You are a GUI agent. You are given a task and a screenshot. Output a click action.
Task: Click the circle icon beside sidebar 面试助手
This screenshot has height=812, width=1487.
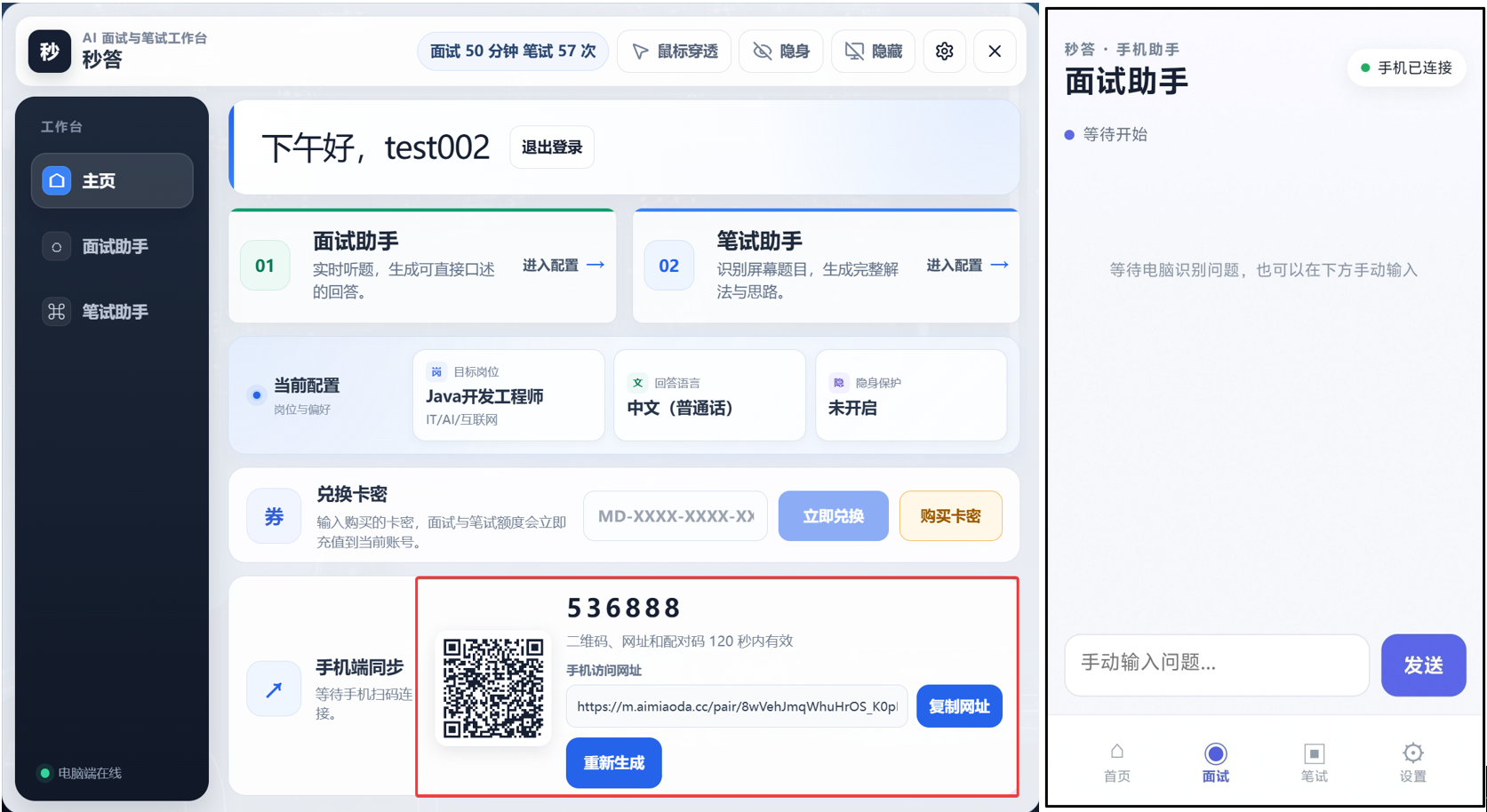tap(57, 246)
